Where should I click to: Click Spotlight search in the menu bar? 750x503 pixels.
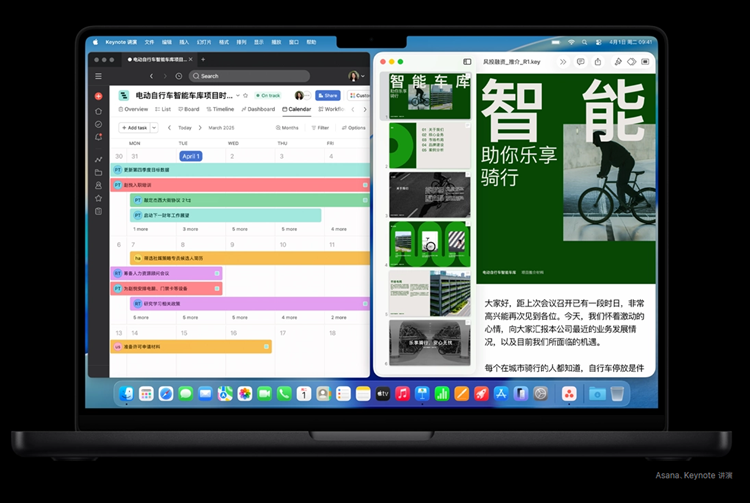click(x=585, y=42)
